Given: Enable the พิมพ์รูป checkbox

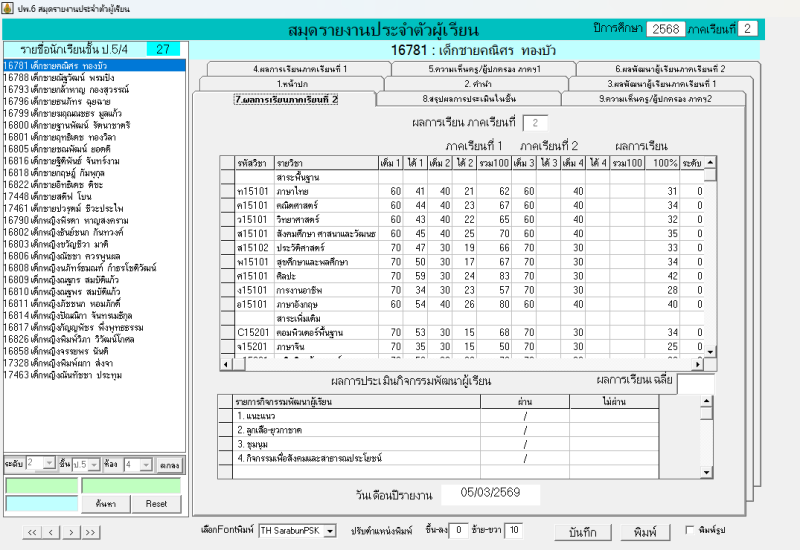Looking at the screenshot, I should 690,530.
